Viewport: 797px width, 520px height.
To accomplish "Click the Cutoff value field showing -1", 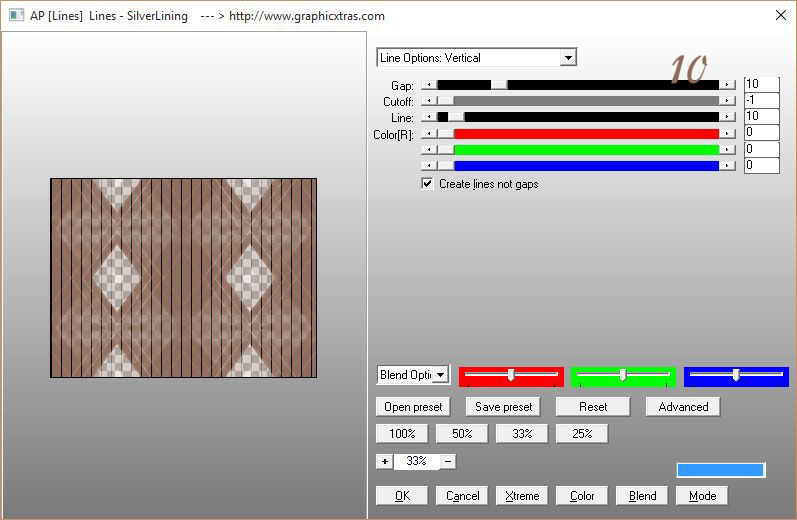I will pos(761,100).
